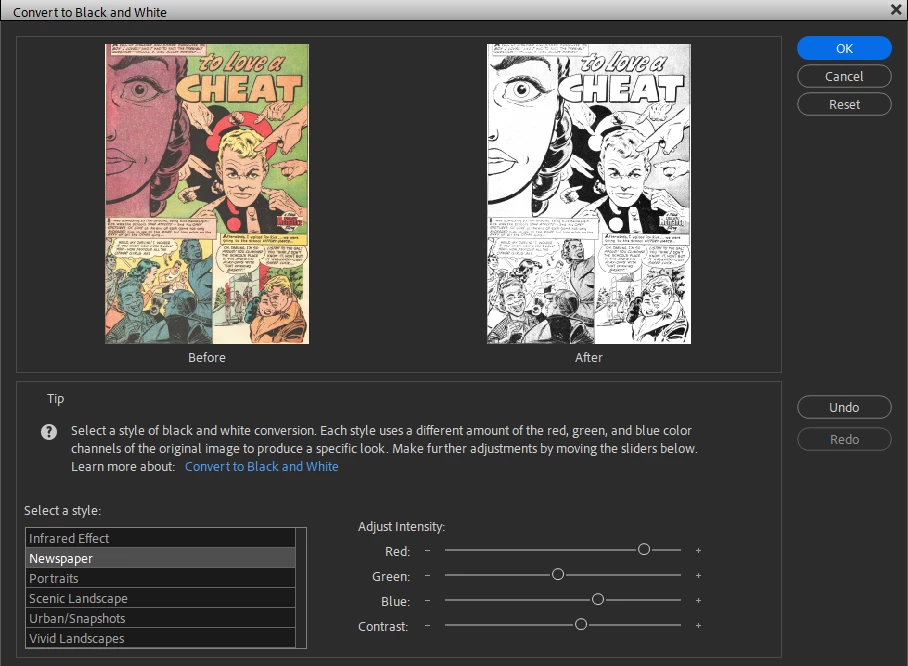
Task: Click the Tip question mark icon
Action: (49, 432)
